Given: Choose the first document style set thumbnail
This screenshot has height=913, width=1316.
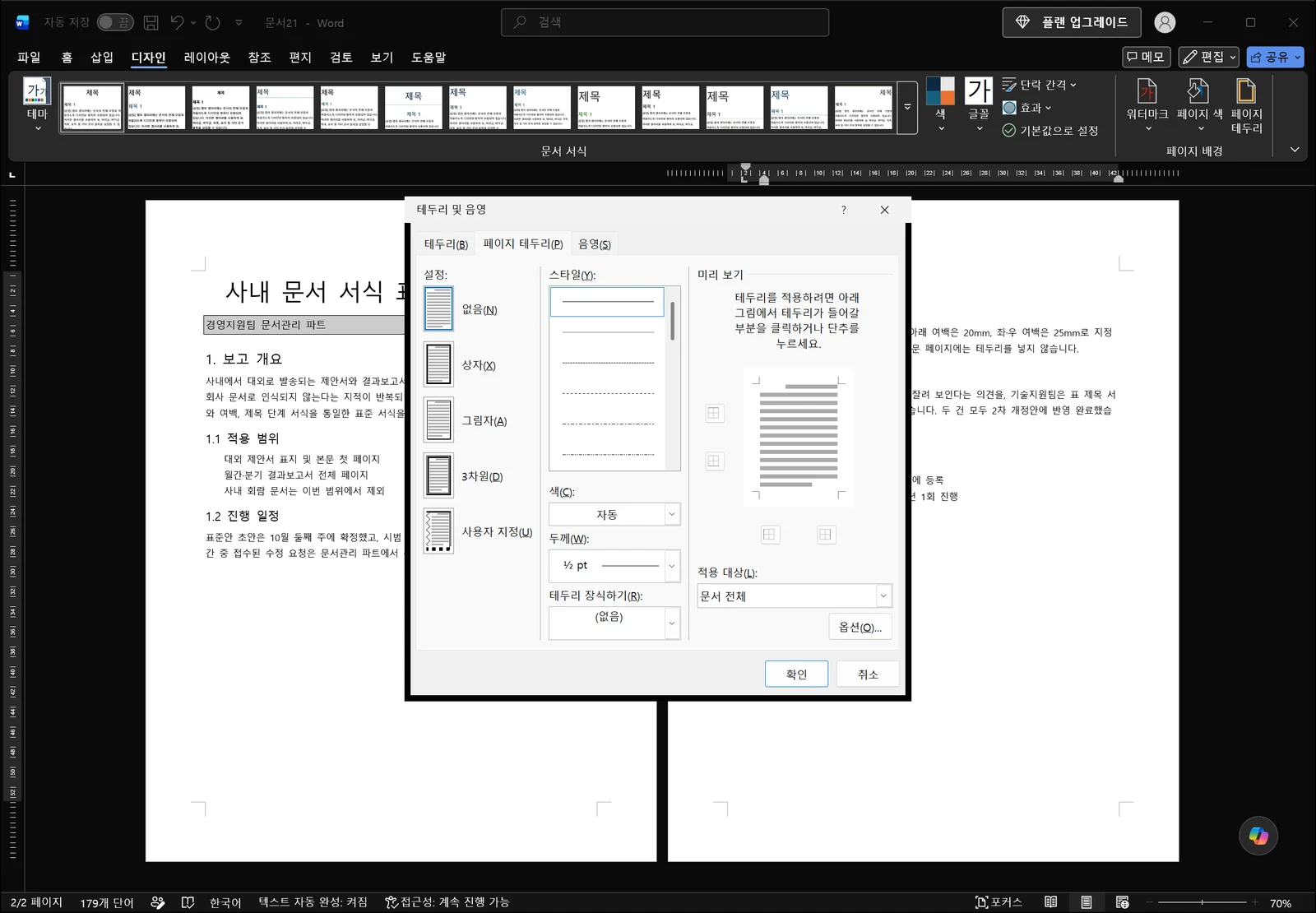Looking at the screenshot, I should (x=92, y=107).
